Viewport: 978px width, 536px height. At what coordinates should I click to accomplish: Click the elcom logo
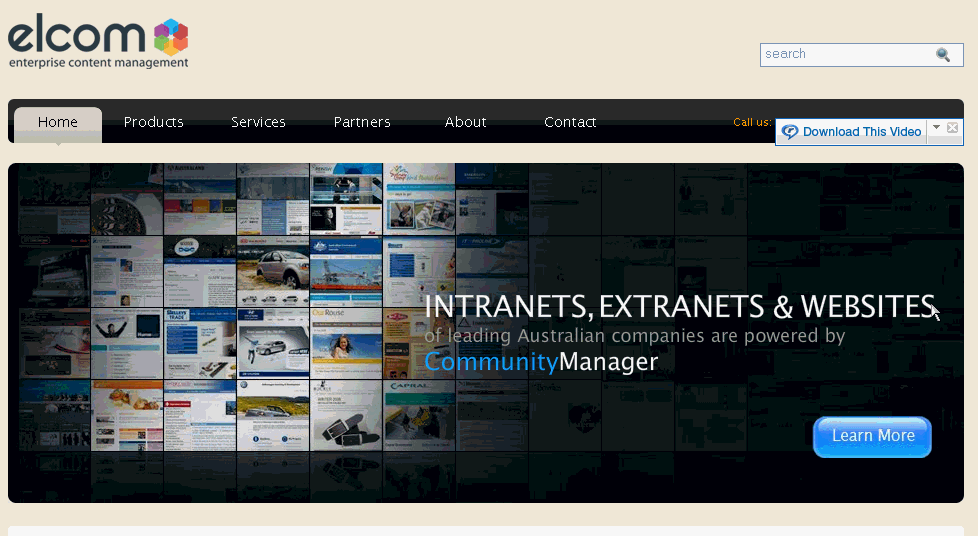click(x=98, y=40)
